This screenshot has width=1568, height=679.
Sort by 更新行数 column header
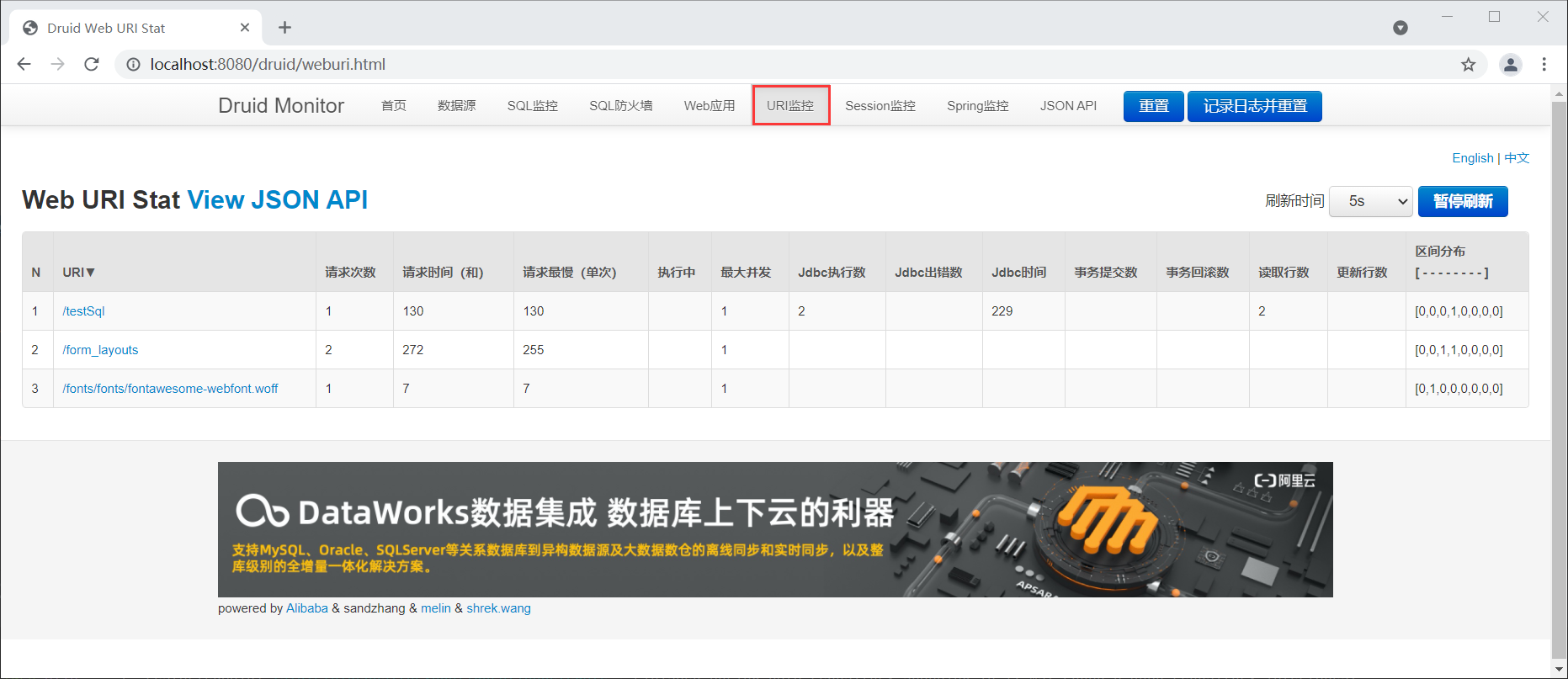pyautogui.click(x=1363, y=273)
